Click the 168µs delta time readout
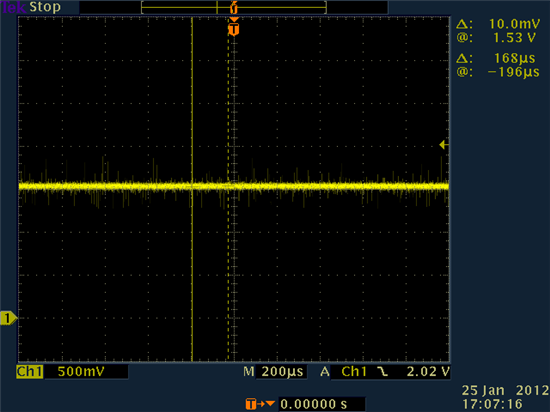 tap(514, 58)
